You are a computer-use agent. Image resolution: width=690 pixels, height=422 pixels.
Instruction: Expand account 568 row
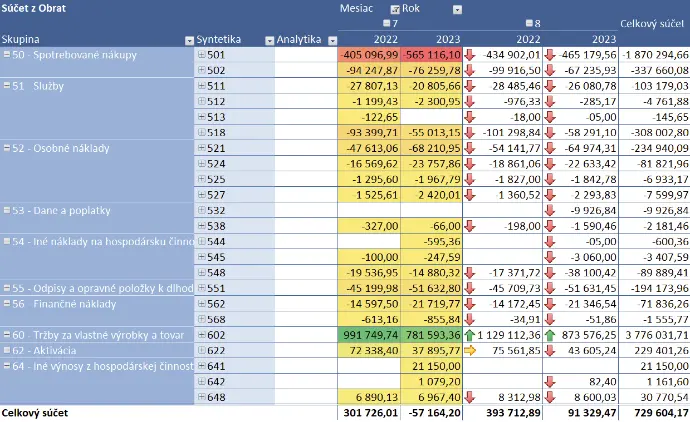[202, 319]
